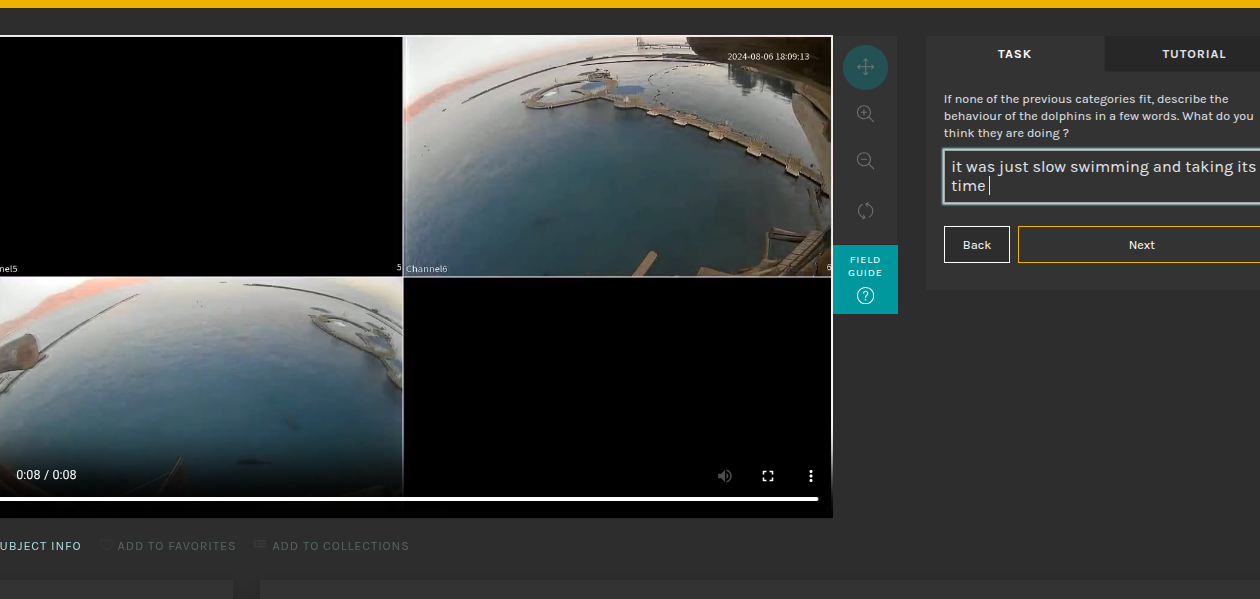Open the video's three-dot options menu
The image size is (1260, 599).
(x=811, y=476)
